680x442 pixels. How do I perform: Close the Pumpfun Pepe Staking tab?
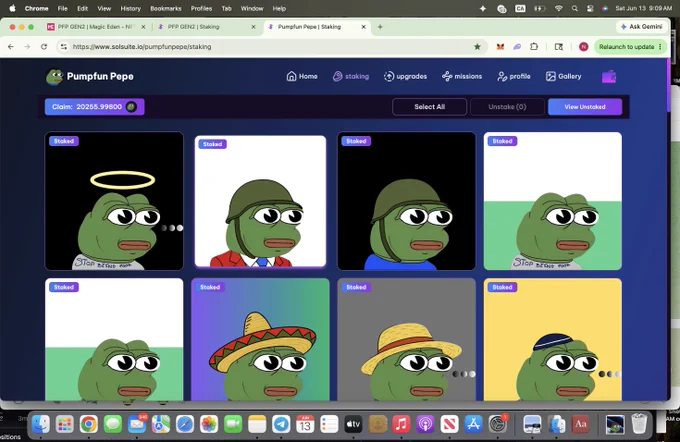point(363,27)
